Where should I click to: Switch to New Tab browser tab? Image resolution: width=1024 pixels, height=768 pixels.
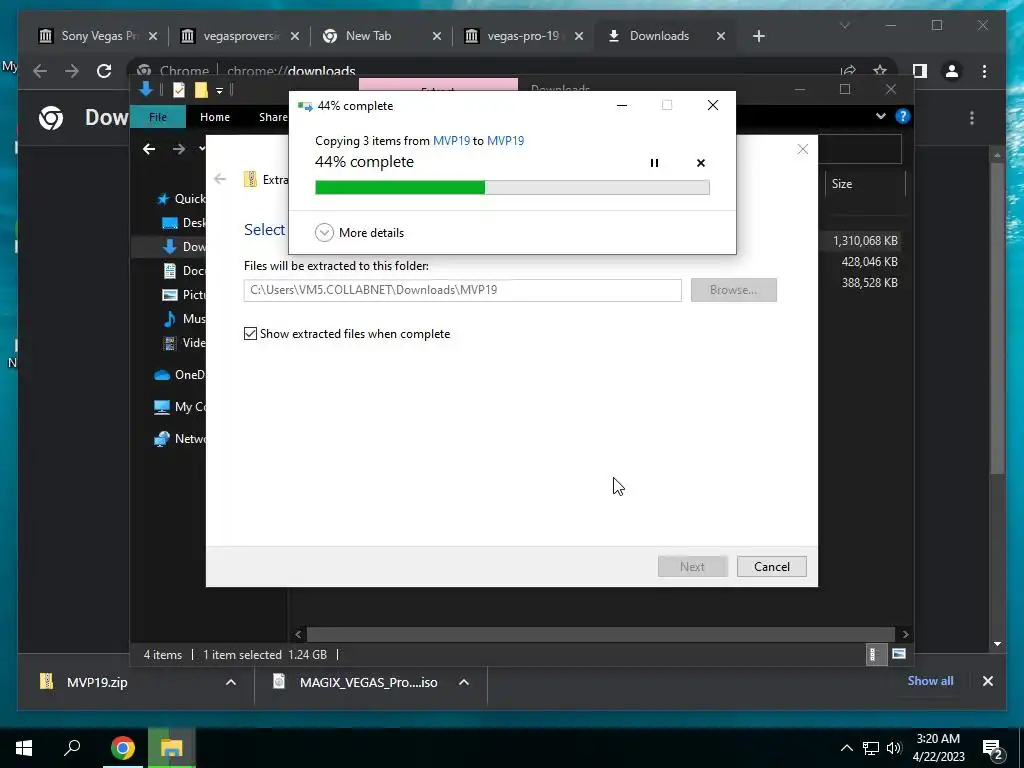coord(382,36)
